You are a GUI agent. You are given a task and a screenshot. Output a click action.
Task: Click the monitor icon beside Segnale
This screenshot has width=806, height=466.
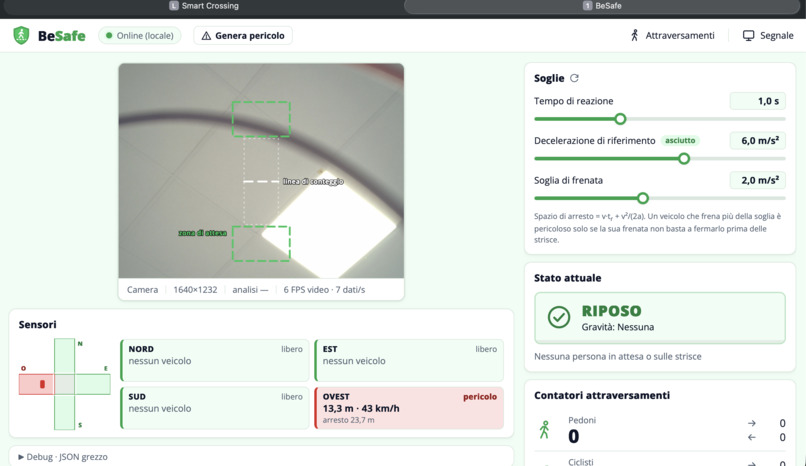748,35
